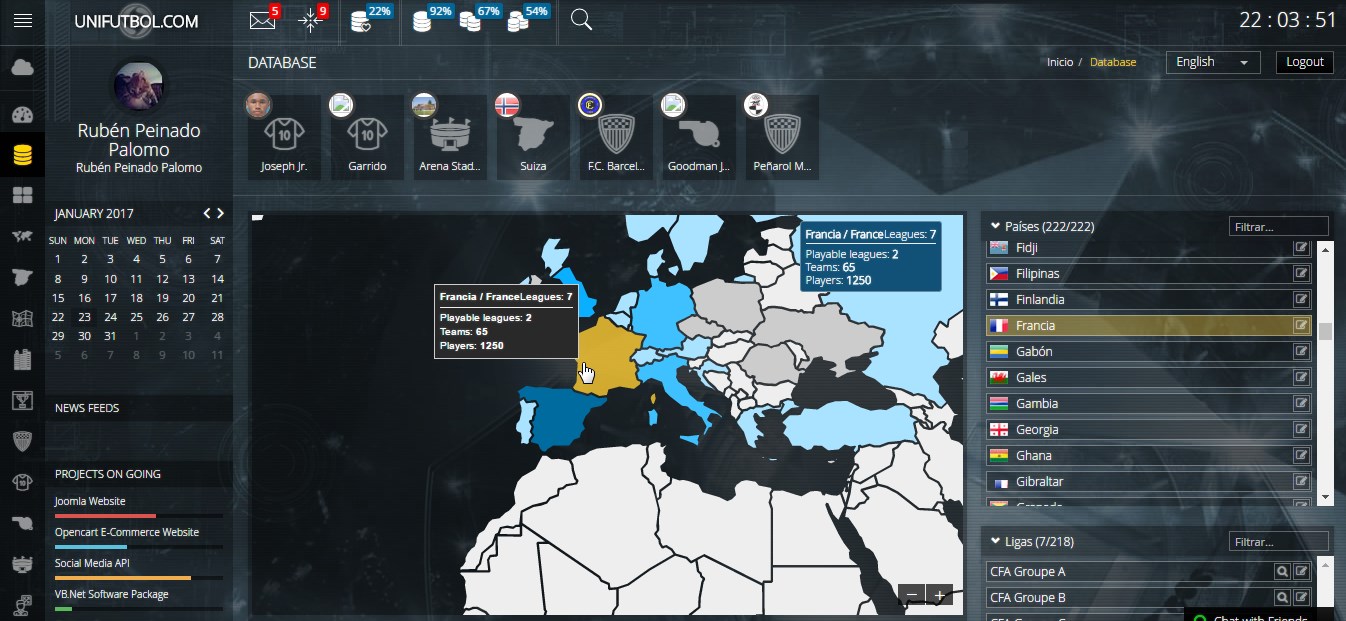Viewport: 1346px width, 621px height.
Task: Open the Goodman J... referee card
Action: [x=700, y=137]
